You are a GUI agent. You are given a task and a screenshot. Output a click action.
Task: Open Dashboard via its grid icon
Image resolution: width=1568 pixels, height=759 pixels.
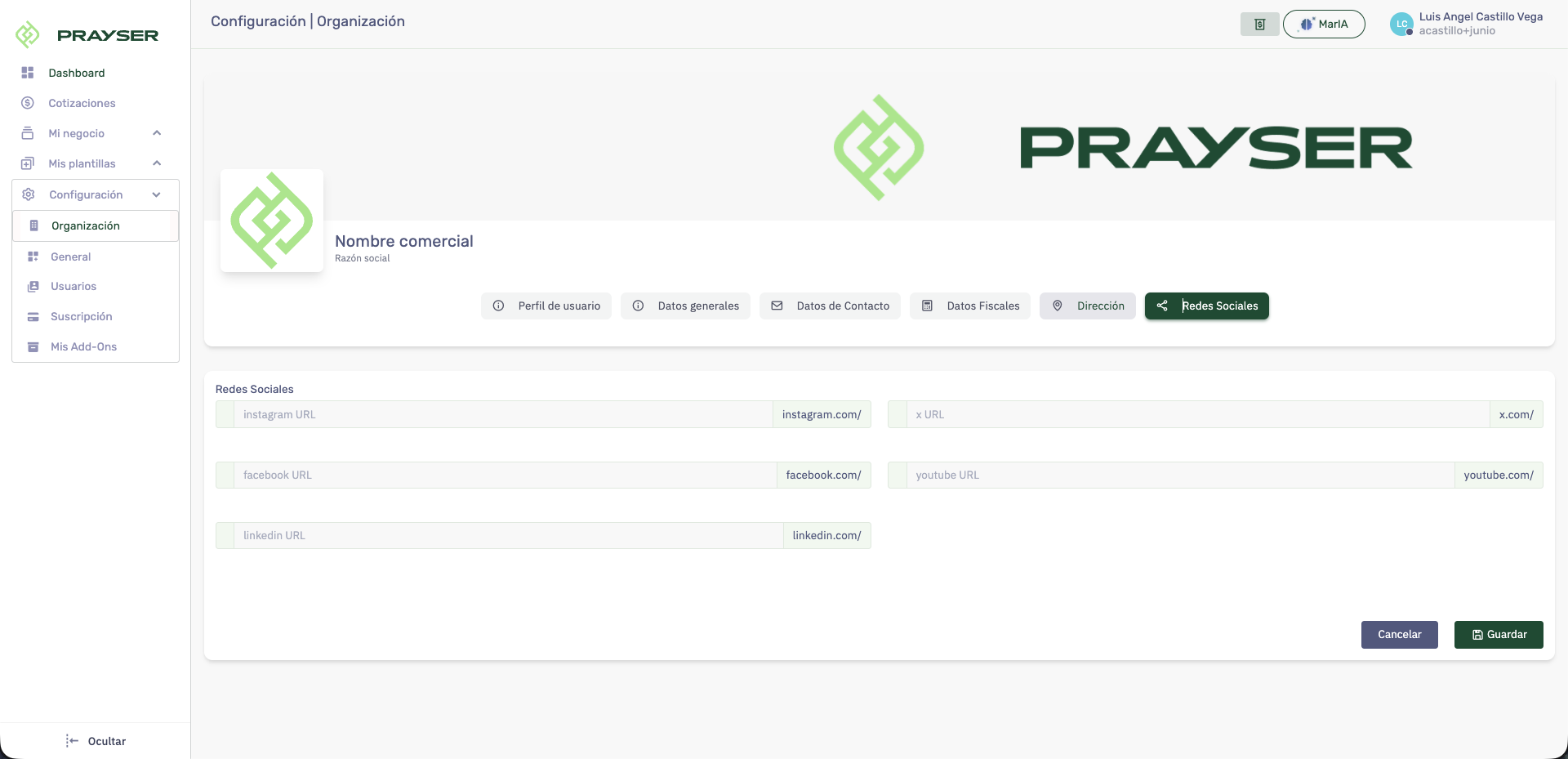[x=28, y=73]
